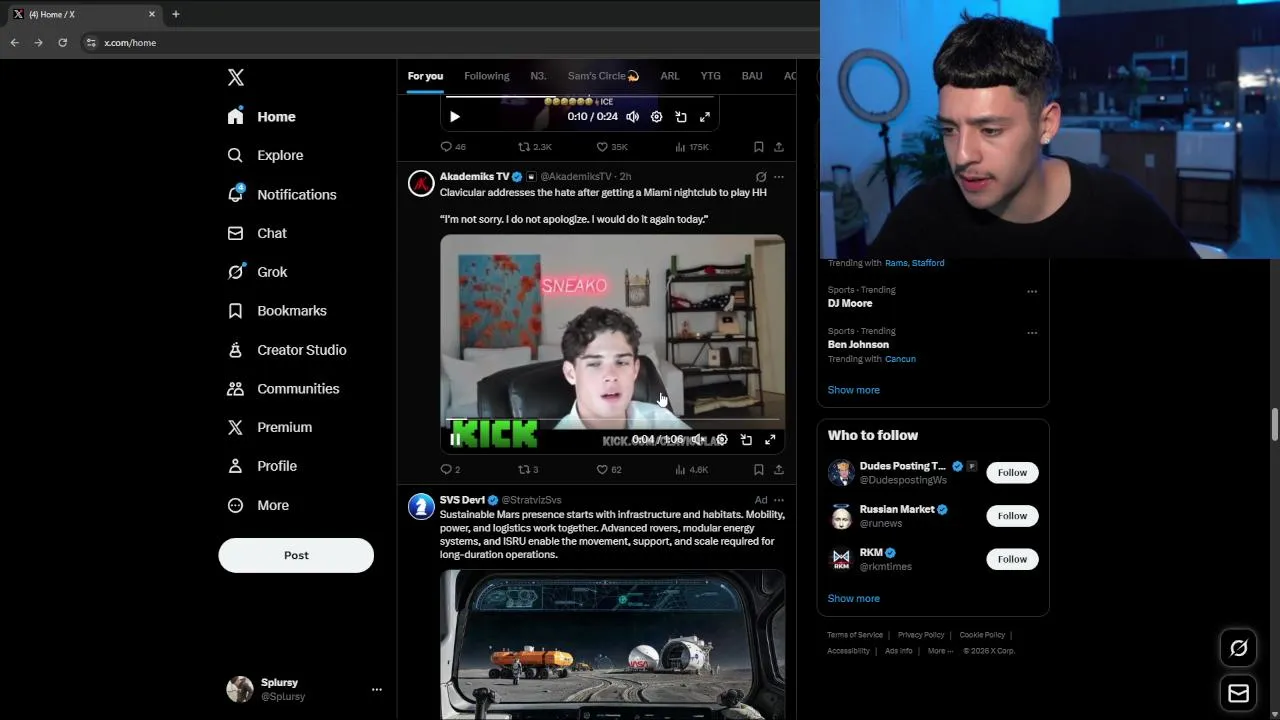Open more options on Akademiks post
Image resolution: width=1280 pixels, height=720 pixels.
[779, 177]
